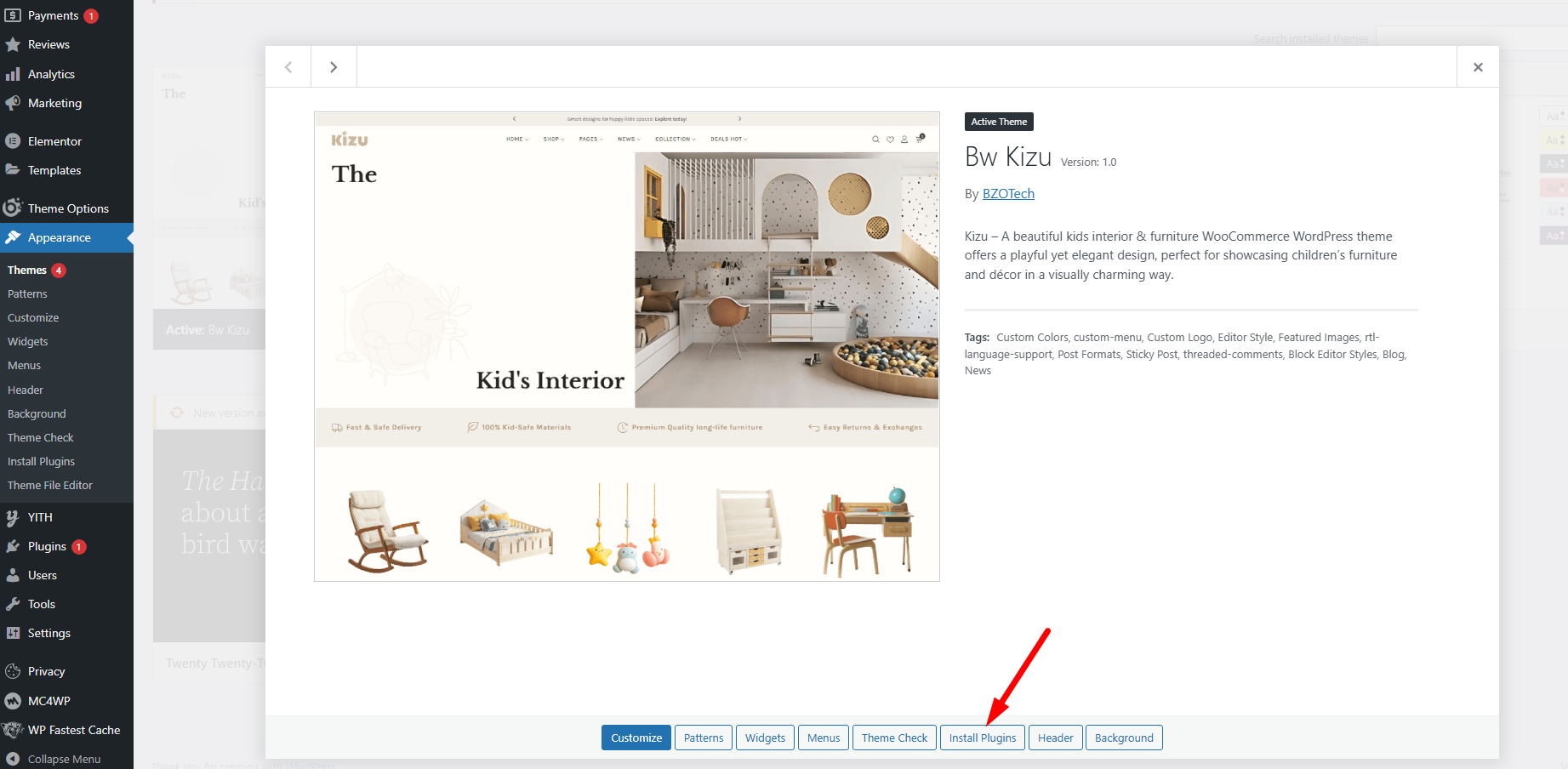The width and height of the screenshot is (1568, 769).
Task: Click the MC4WP mailchimp icon
Action: click(x=13, y=701)
